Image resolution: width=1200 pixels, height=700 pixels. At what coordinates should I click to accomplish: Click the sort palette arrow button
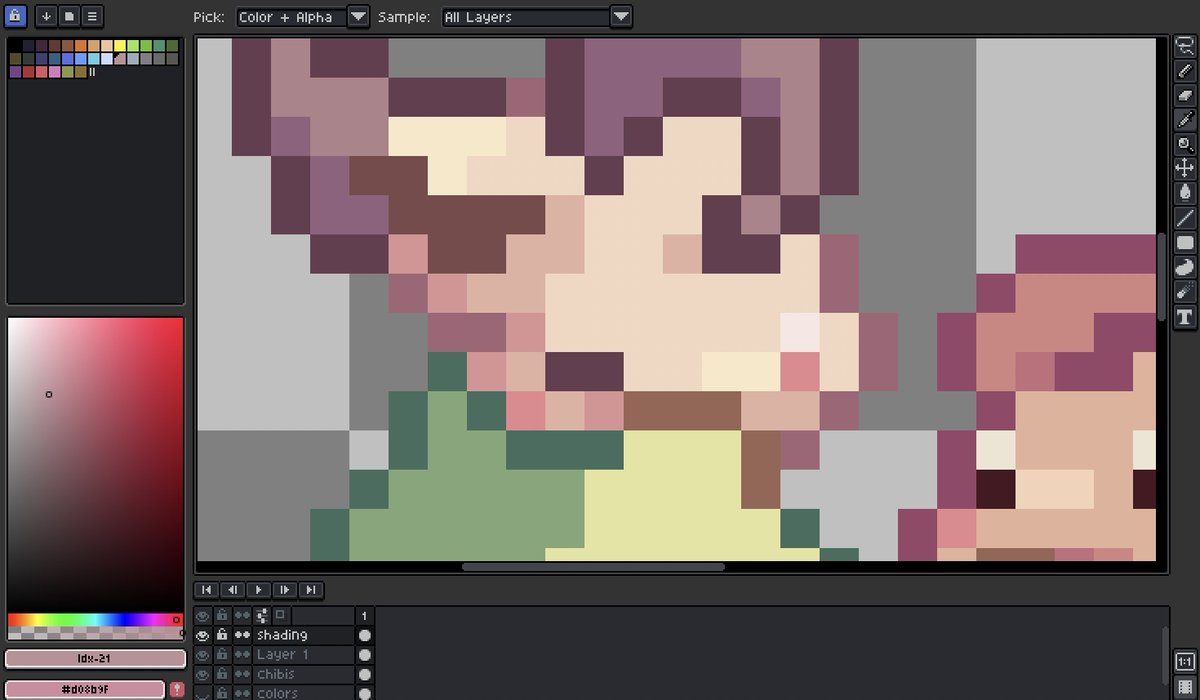46,16
